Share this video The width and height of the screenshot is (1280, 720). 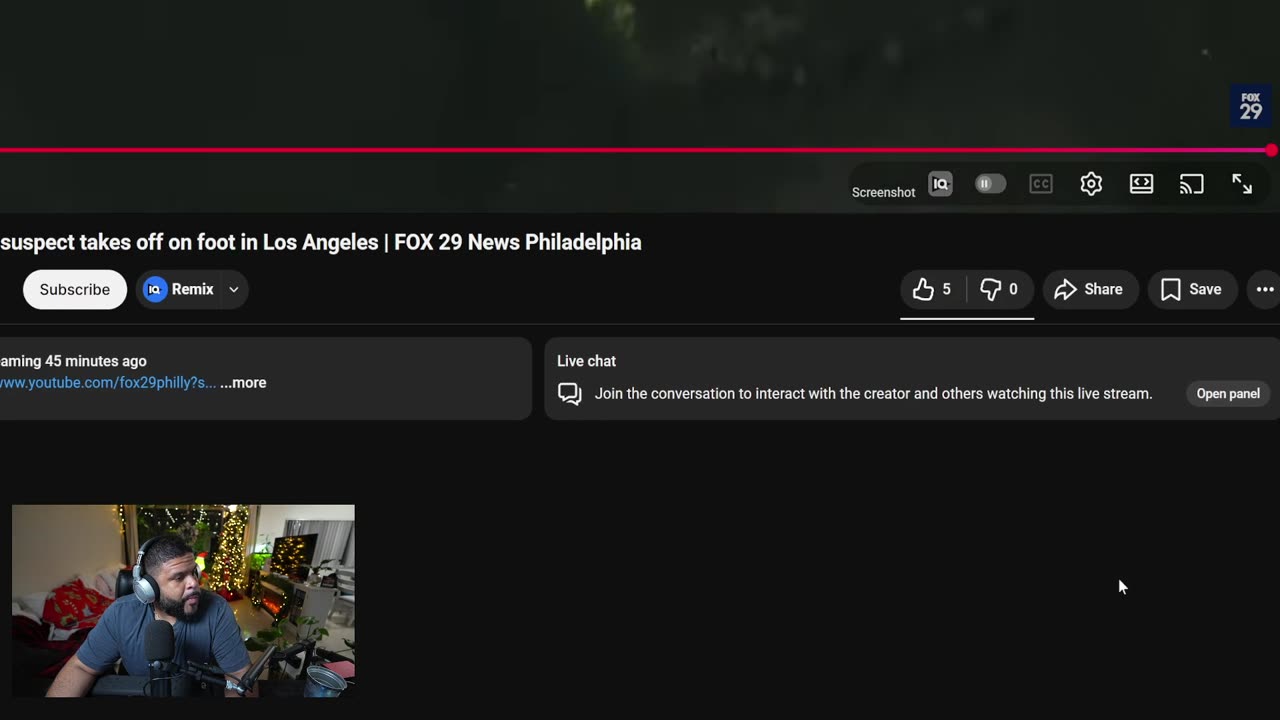pyautogui.click(x=1089, y=289)
